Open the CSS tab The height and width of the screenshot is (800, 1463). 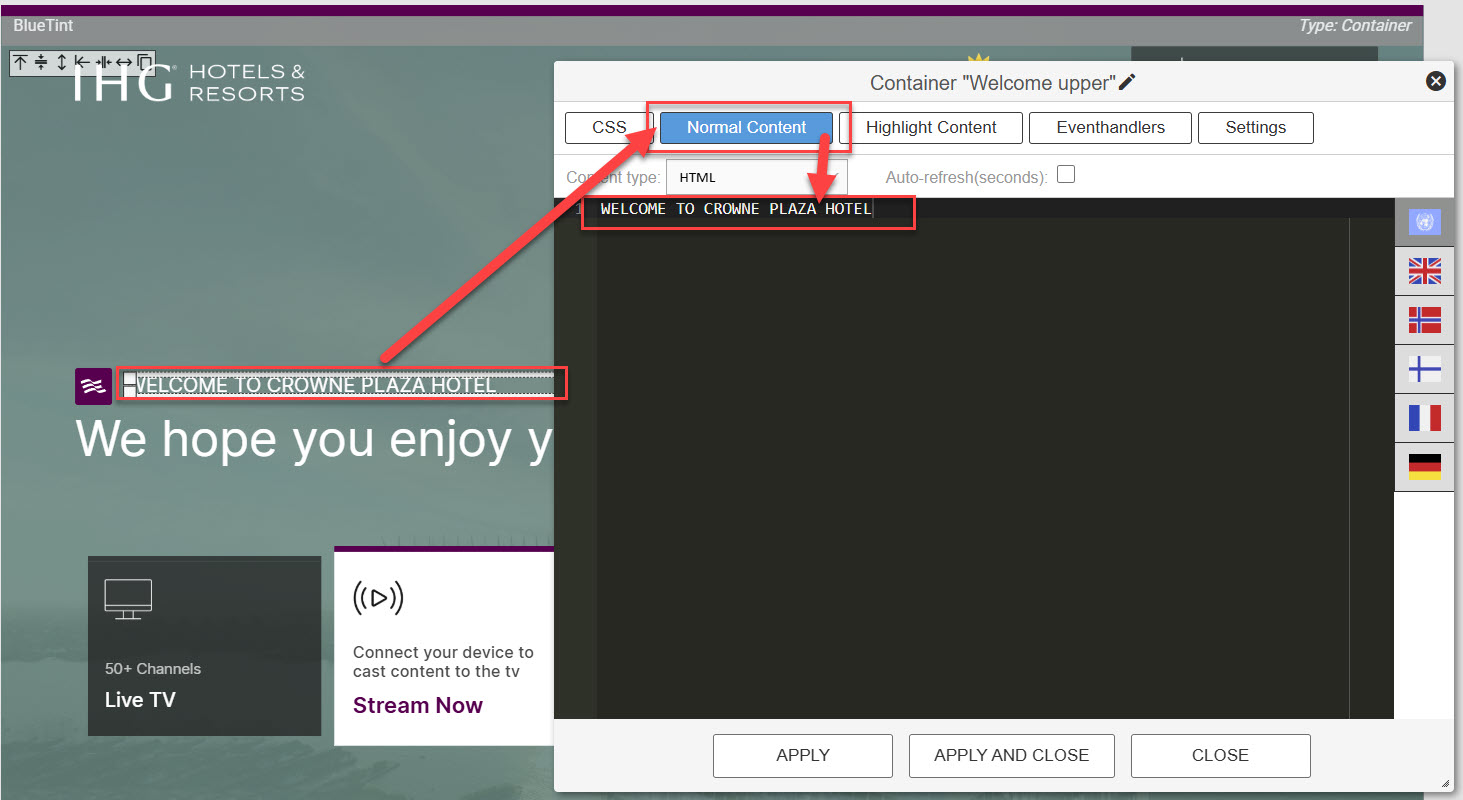[608, 128]
